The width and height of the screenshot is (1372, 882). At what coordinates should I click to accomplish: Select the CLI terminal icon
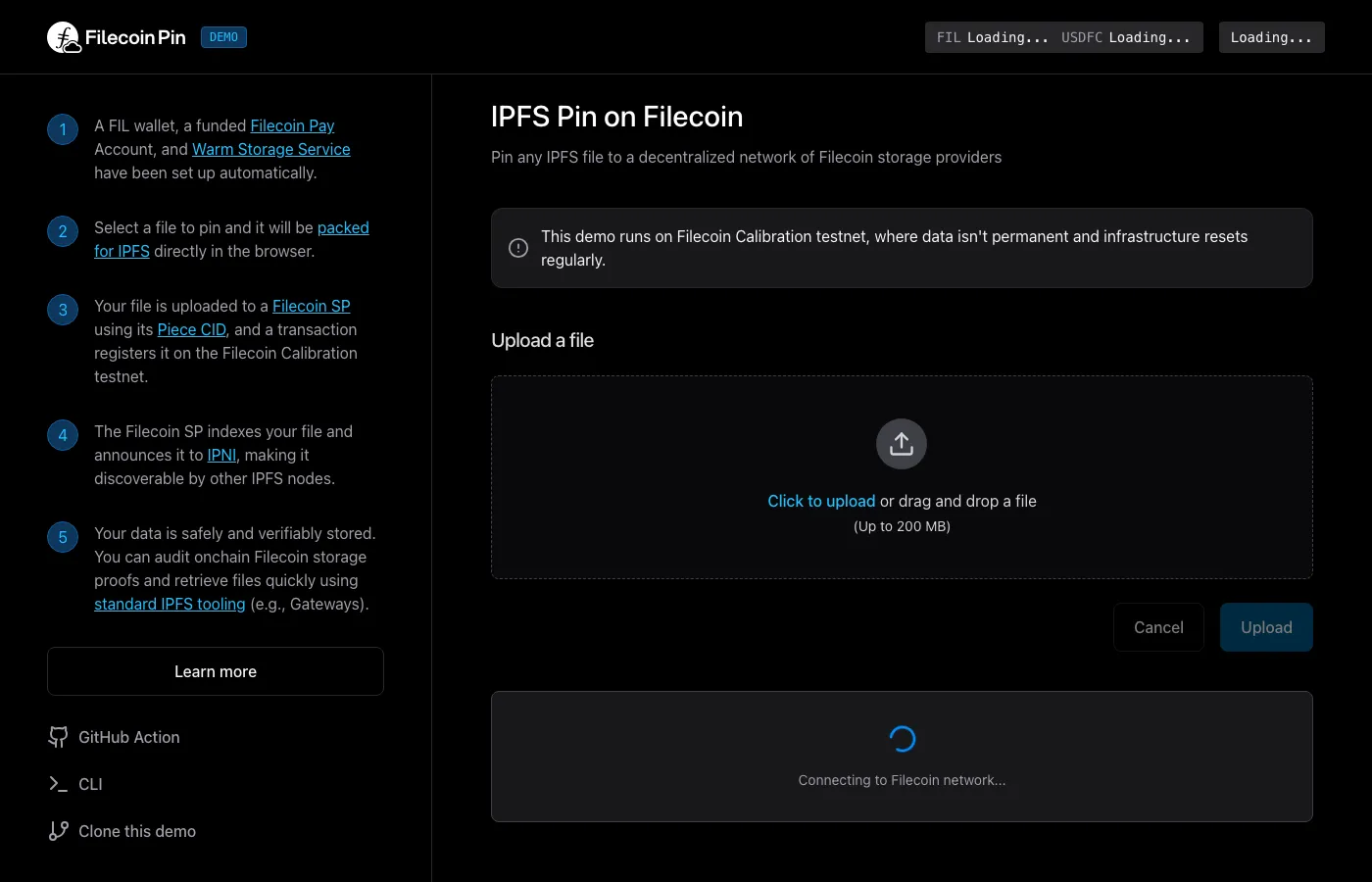pyautogui.click(x=58, y=784)
